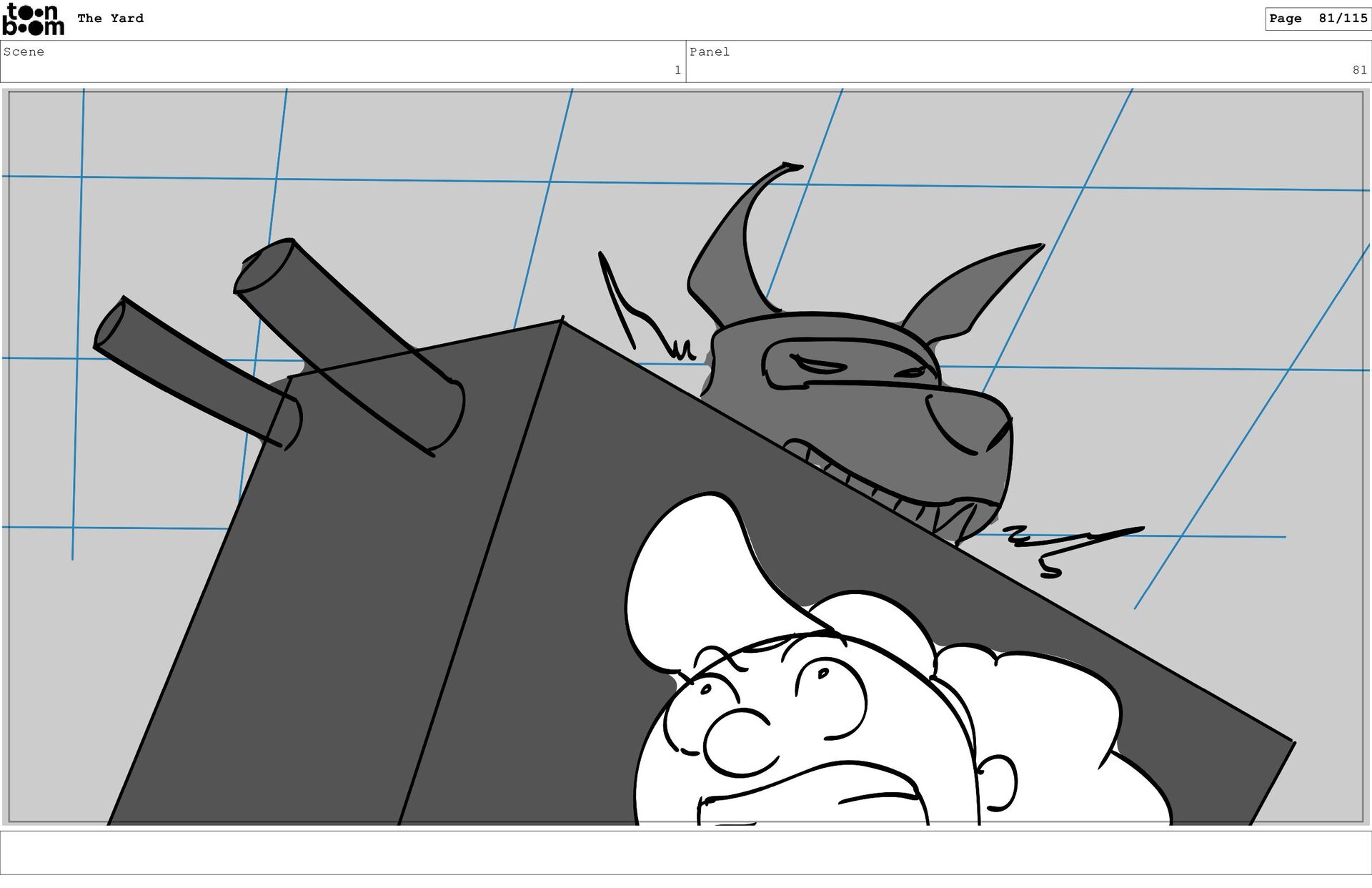This screenshot has height=888, width=1372.
Task: Click the Panel header label
Action: coord(709,51)
